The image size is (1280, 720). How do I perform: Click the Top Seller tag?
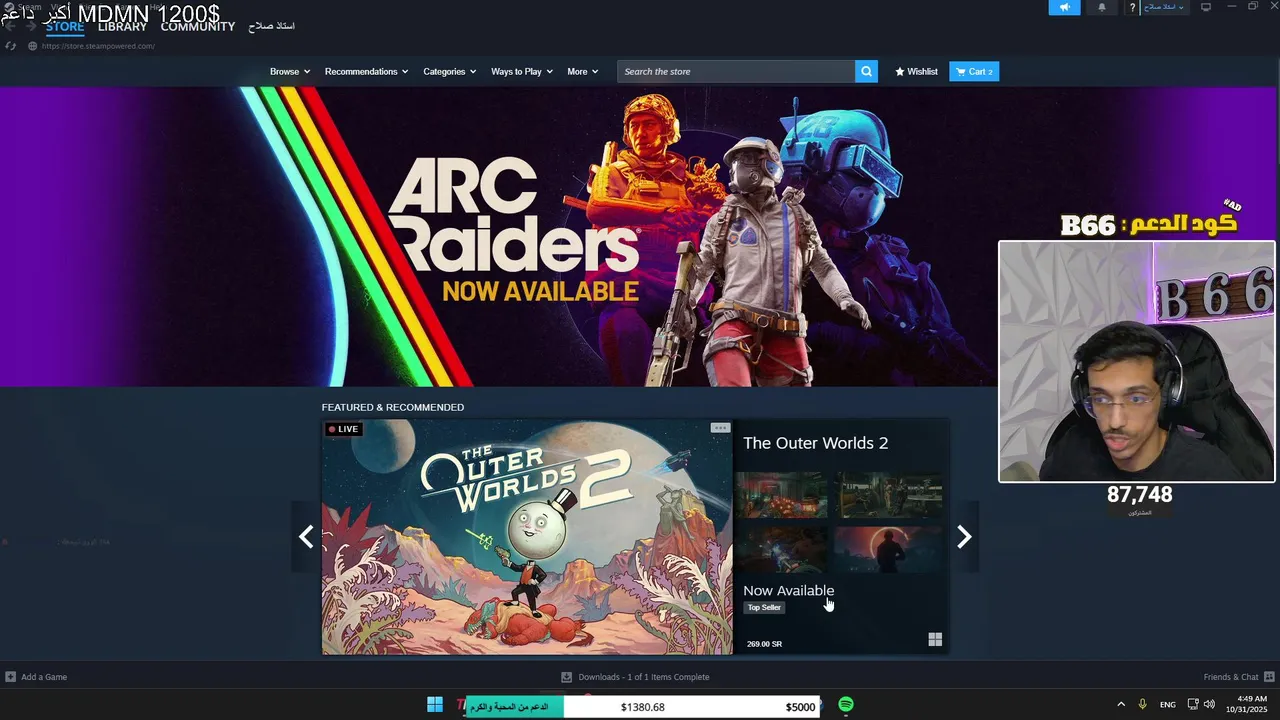tap(764, 608)
